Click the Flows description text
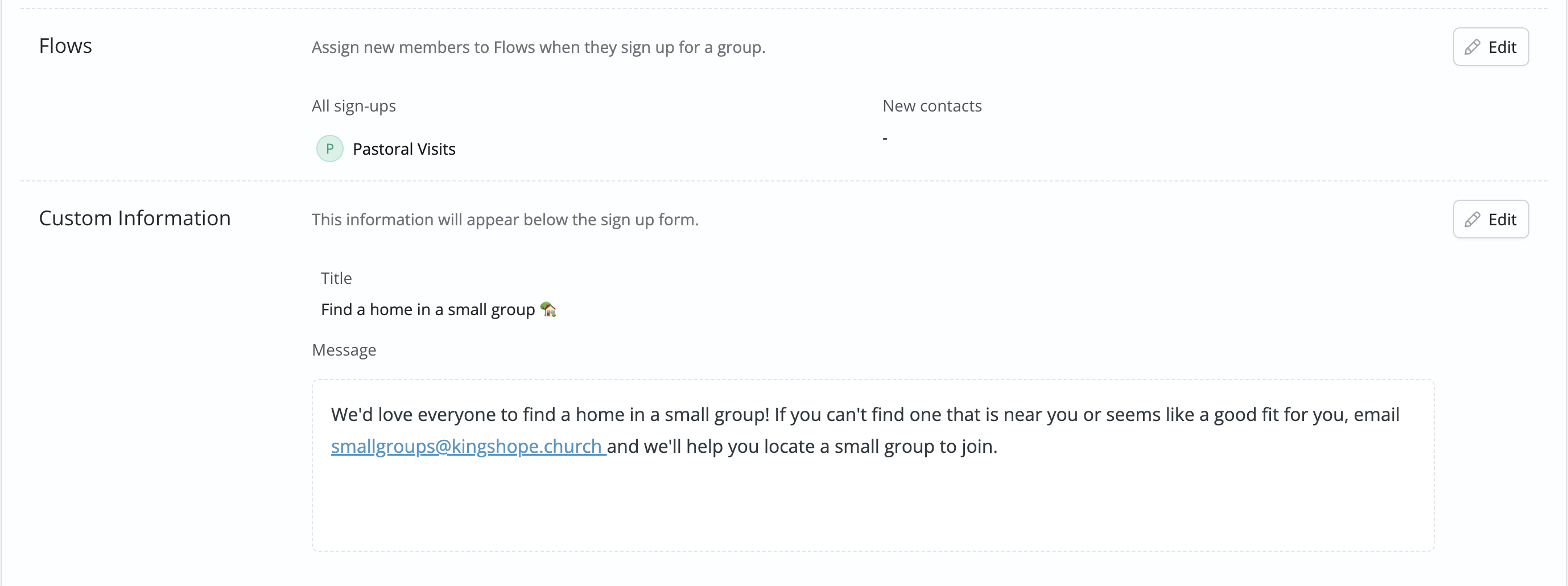This screenshot has width=1568, height=586. tap(538, 47)
